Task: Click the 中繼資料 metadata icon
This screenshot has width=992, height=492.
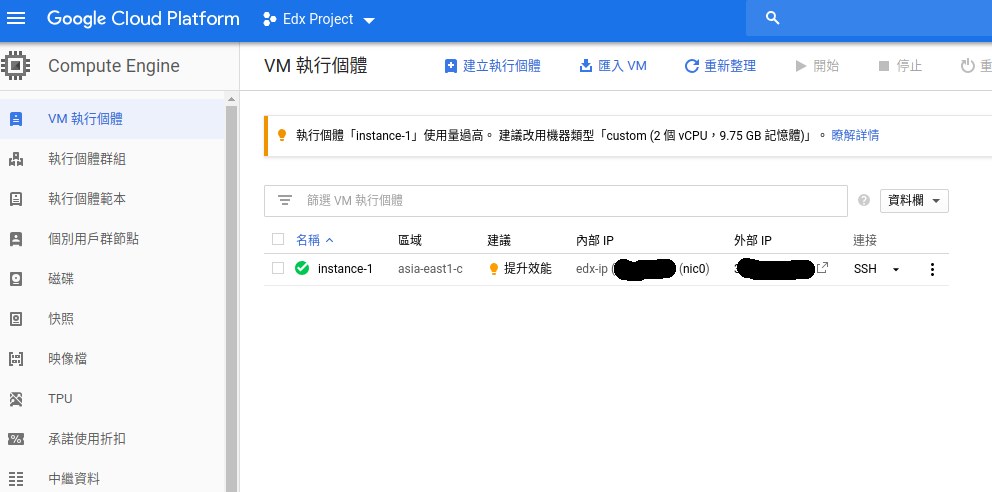Action: (x=16, y=479)
